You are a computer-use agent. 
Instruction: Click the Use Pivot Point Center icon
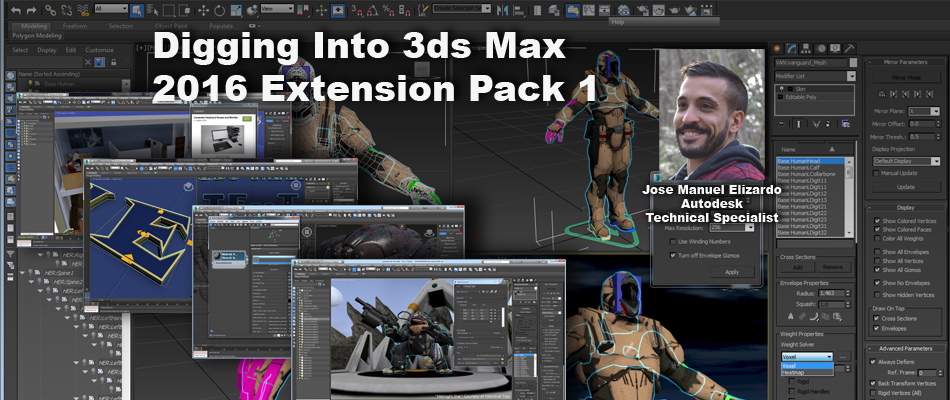305,10
